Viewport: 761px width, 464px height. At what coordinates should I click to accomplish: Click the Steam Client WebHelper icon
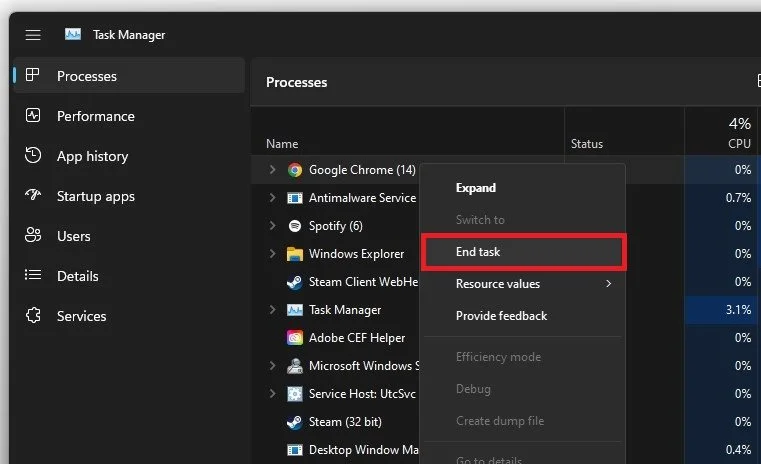295,282
